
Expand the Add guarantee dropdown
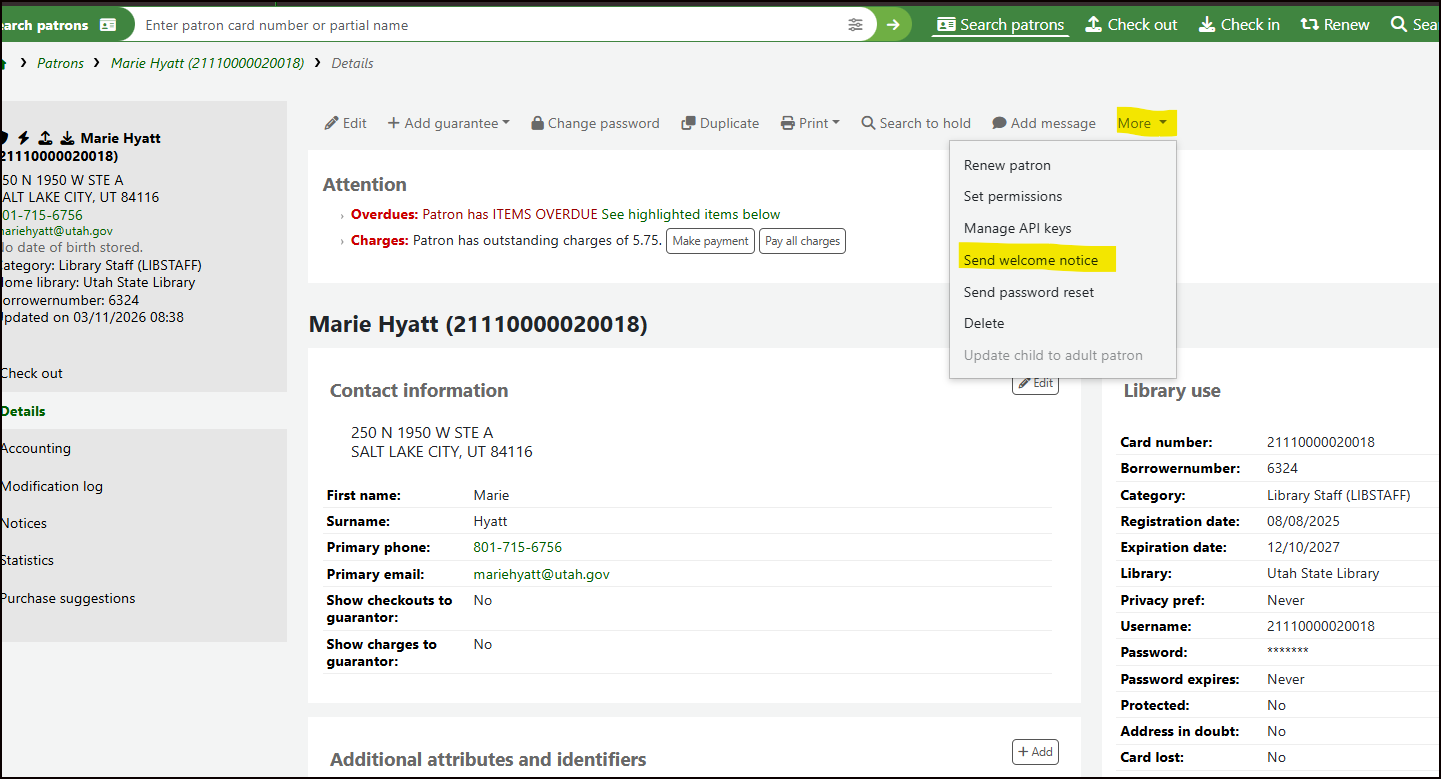point(448,123)
